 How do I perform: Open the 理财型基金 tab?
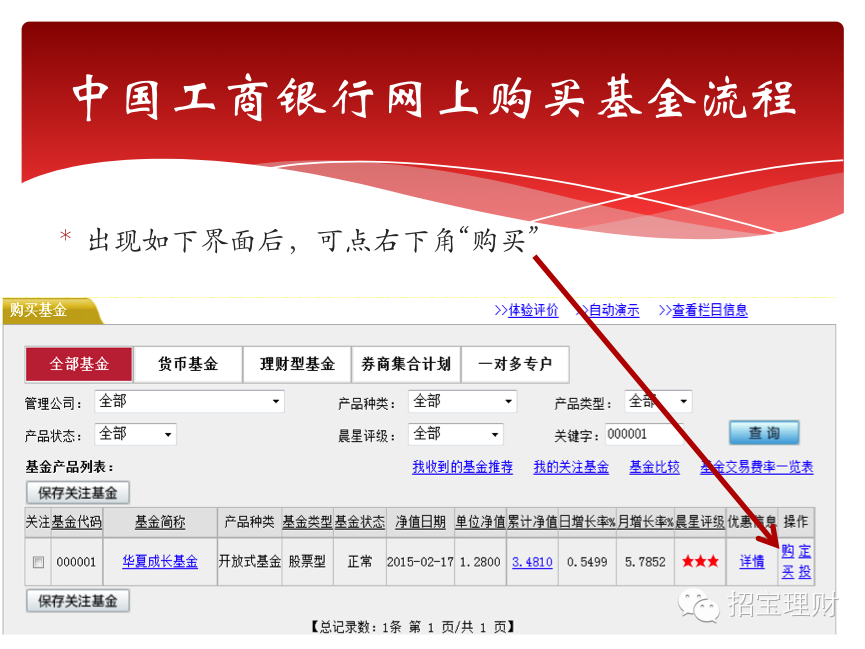[x=297, y=364]
